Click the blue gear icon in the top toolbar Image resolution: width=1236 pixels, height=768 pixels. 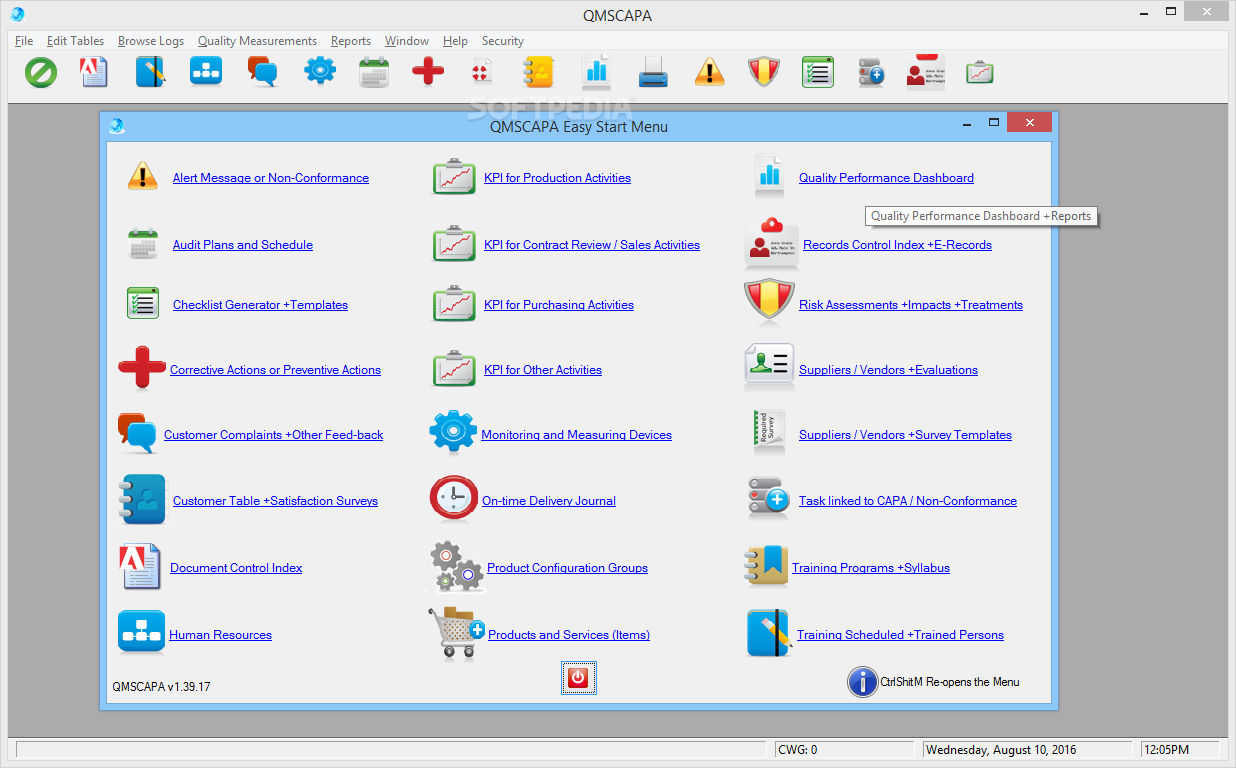point(320,72)
